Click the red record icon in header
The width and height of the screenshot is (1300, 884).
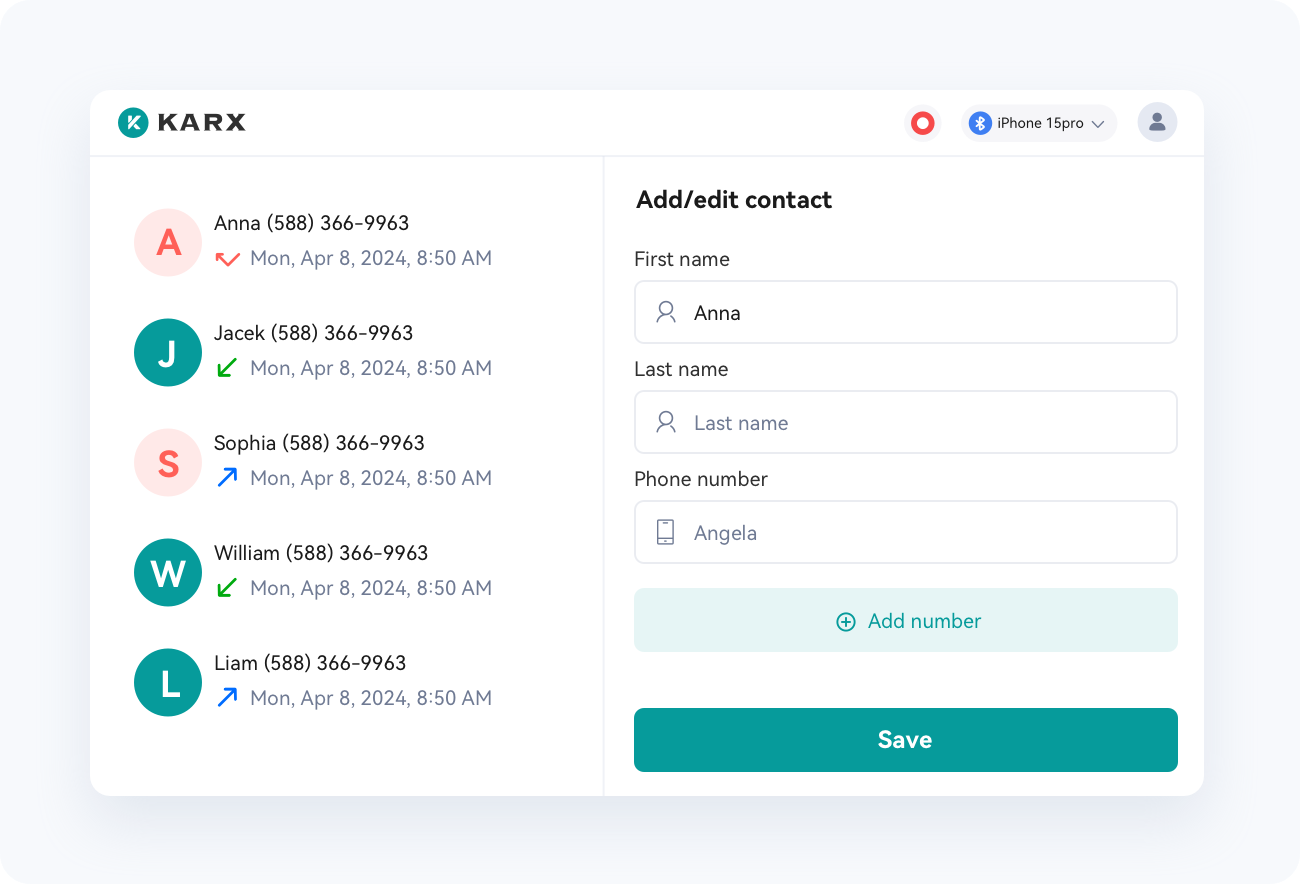click(x=922, y=123)
